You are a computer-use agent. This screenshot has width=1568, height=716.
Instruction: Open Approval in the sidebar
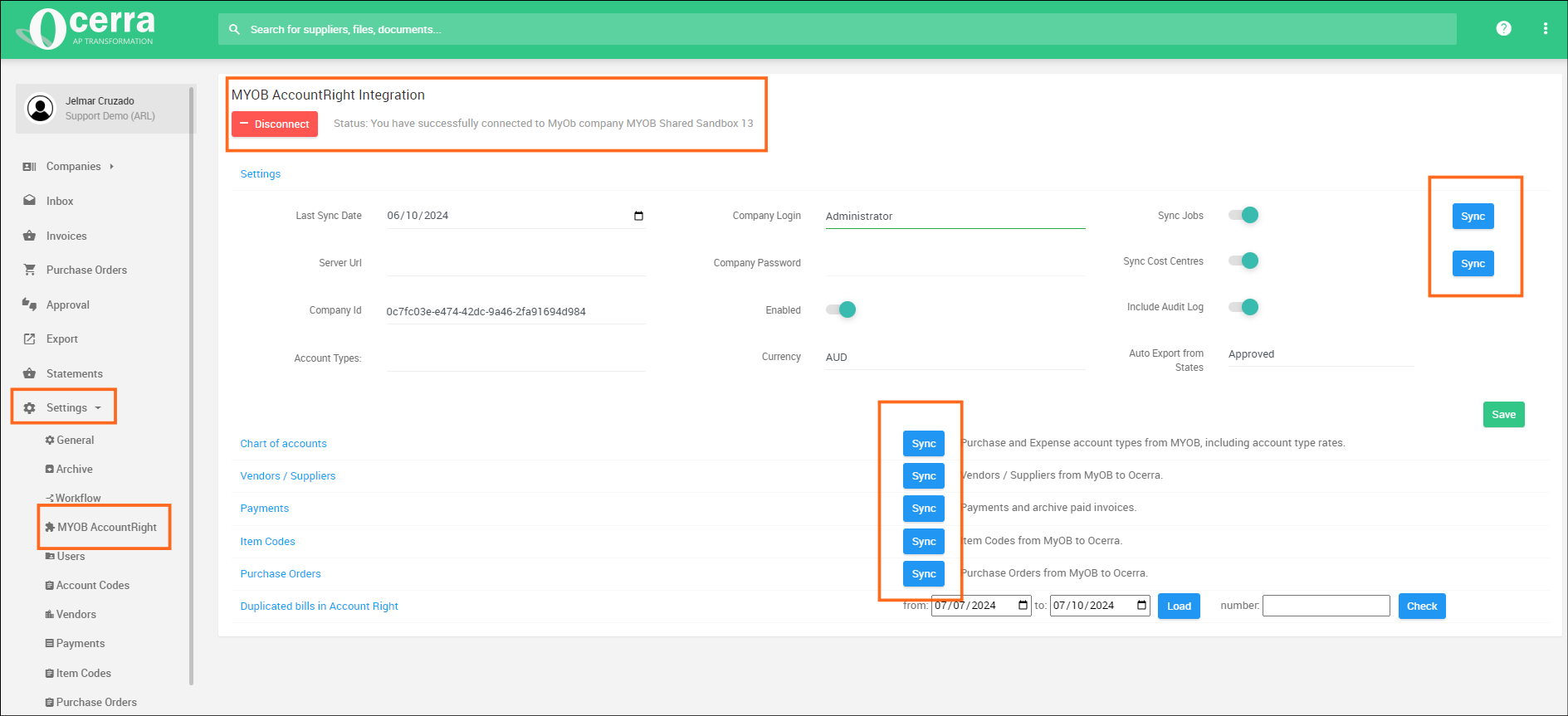point(68,304)
